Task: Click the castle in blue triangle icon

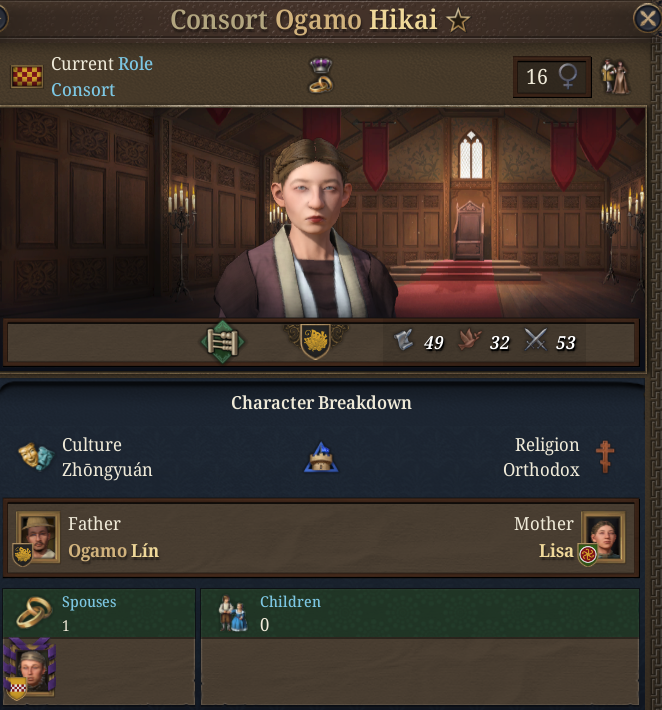Action: (x=321, y=457)
